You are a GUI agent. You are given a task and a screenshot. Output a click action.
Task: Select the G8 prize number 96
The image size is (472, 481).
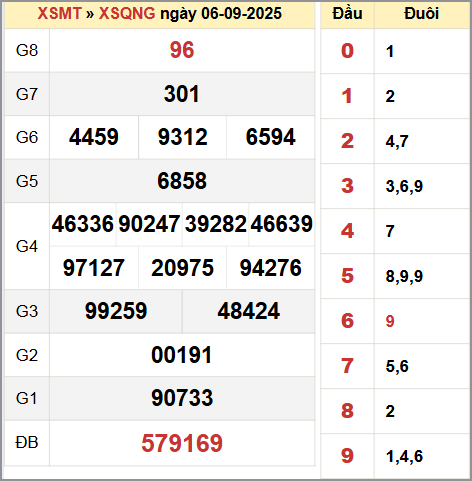[x=182, y=50]
